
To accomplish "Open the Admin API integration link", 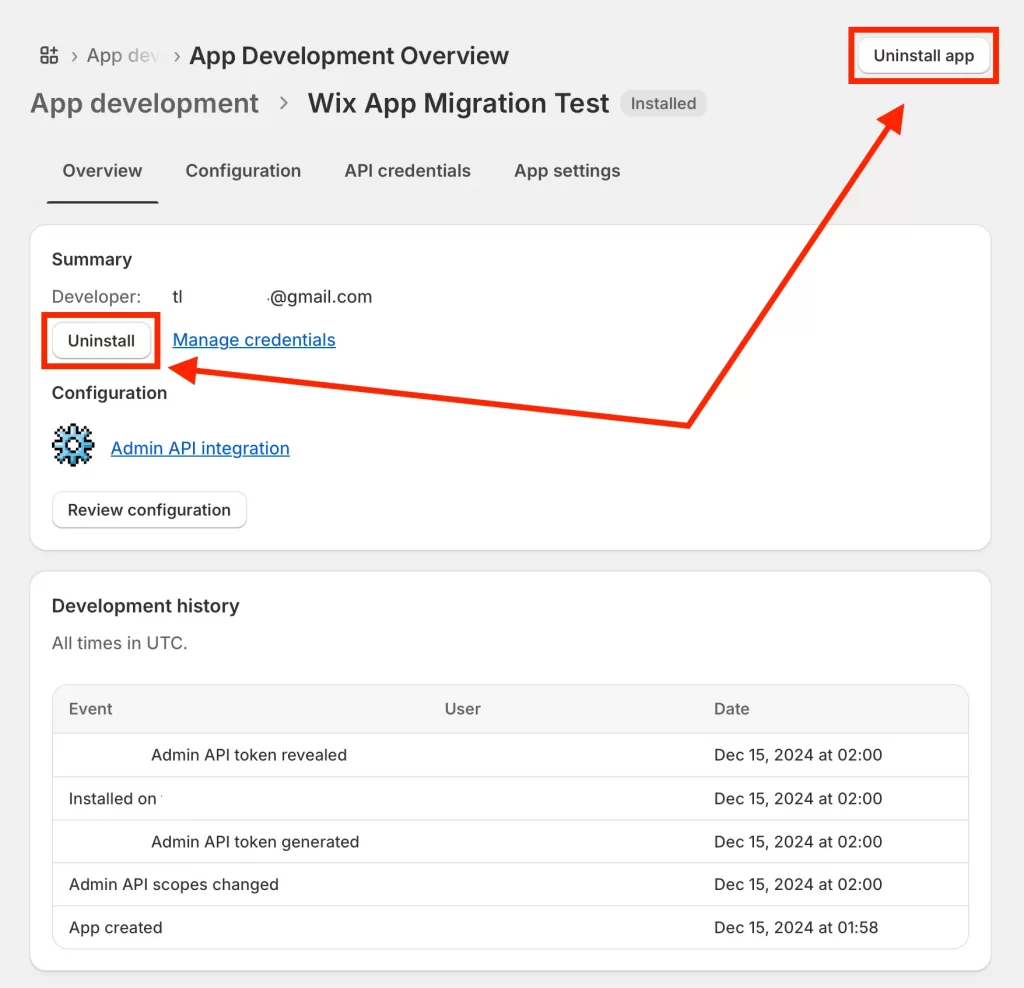I will coord(199,447).
